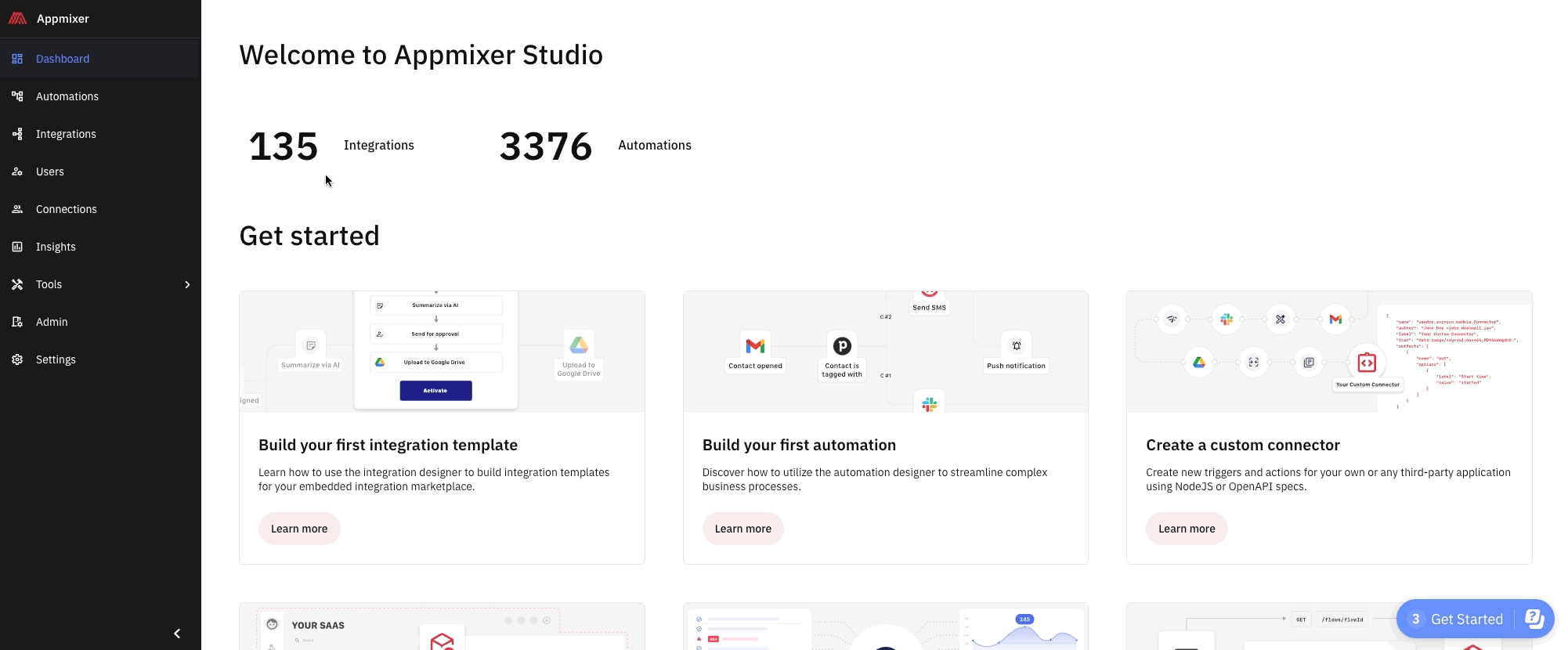Learn more about creating a custom connector
1568x650 pixels.
click(1187, 529)
